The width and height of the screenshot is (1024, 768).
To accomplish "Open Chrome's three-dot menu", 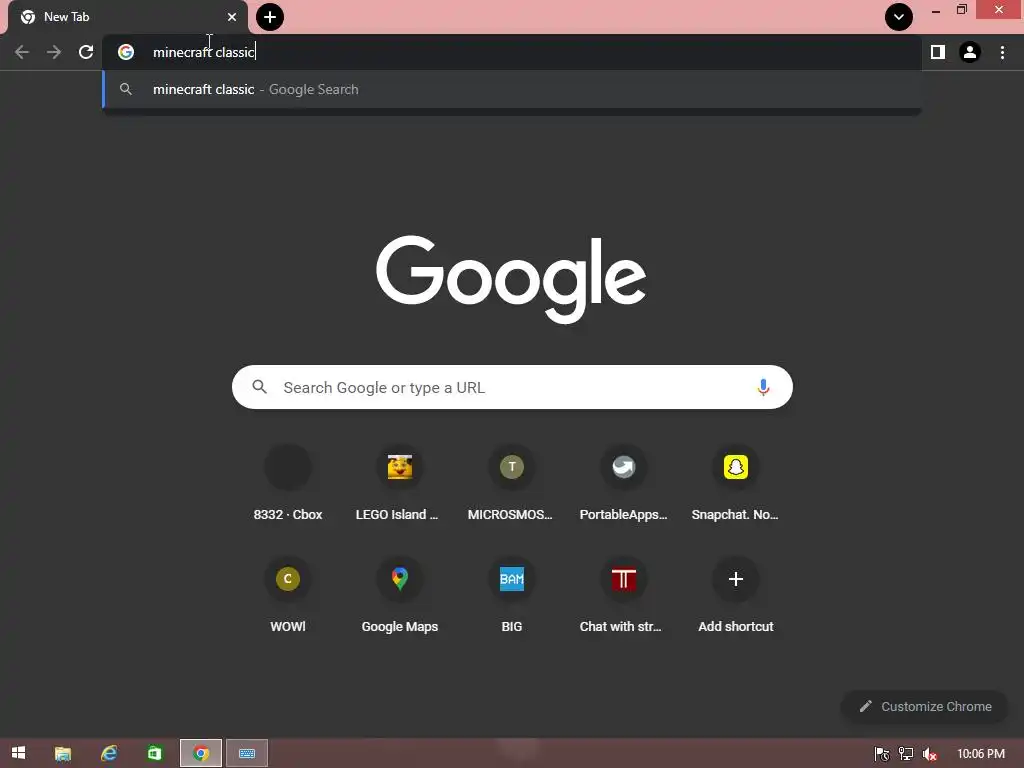I will (1002, 52).
